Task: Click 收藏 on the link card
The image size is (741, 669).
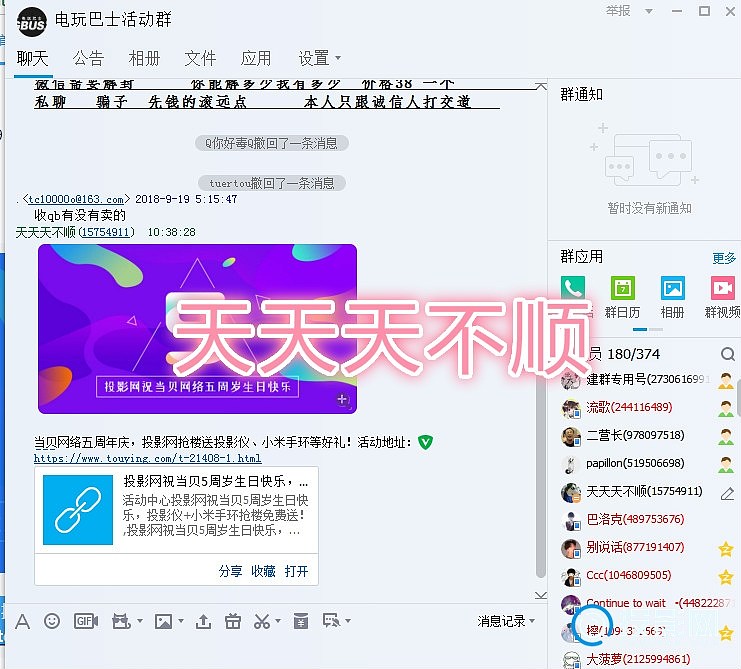Action: click(263, 571)
